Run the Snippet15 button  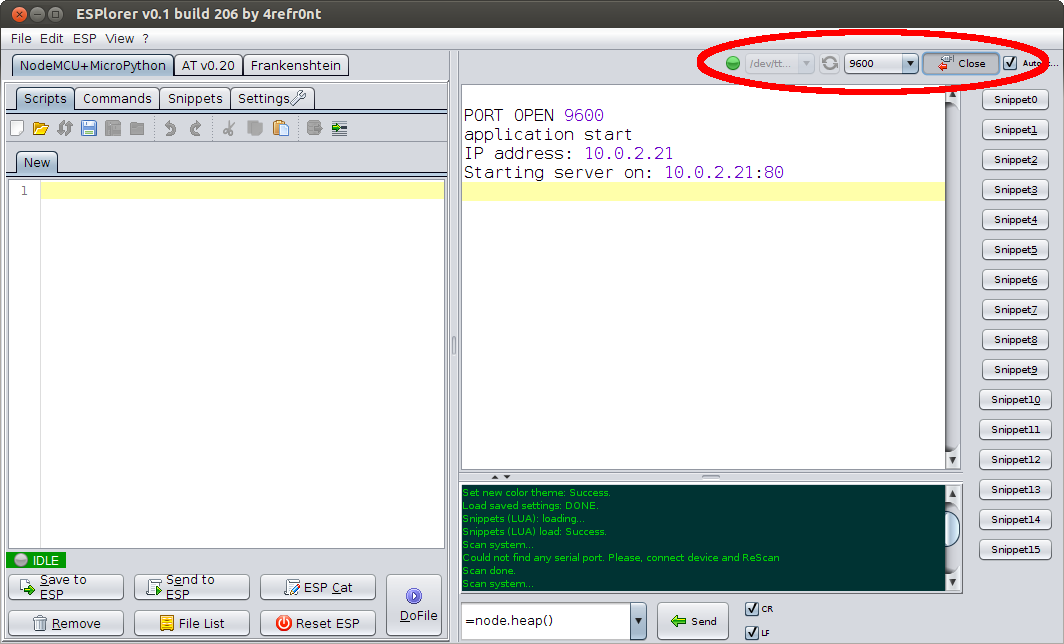(1015, 550)
